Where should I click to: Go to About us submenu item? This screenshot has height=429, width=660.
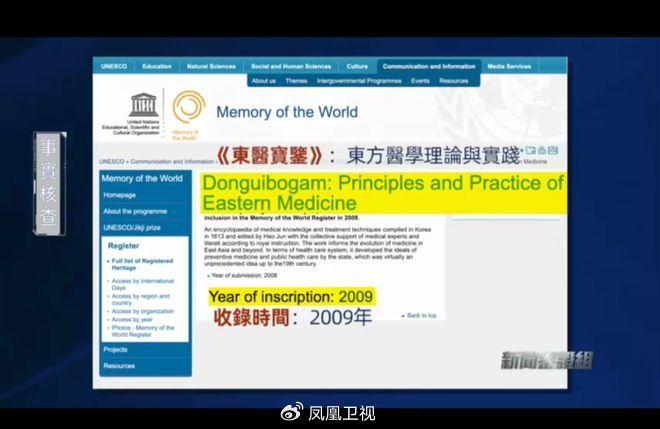tap(264, 81)
